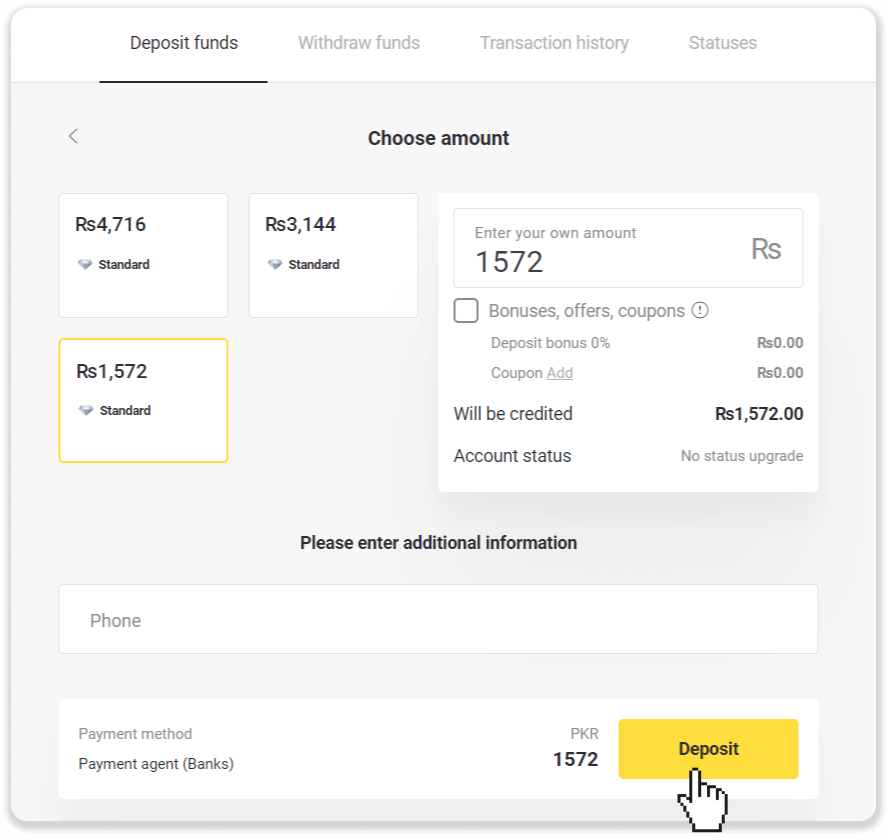Open the Deposit funds tab
Image resolution: width=889 pixels, height=838 pixels.
[x=184, y=43]
